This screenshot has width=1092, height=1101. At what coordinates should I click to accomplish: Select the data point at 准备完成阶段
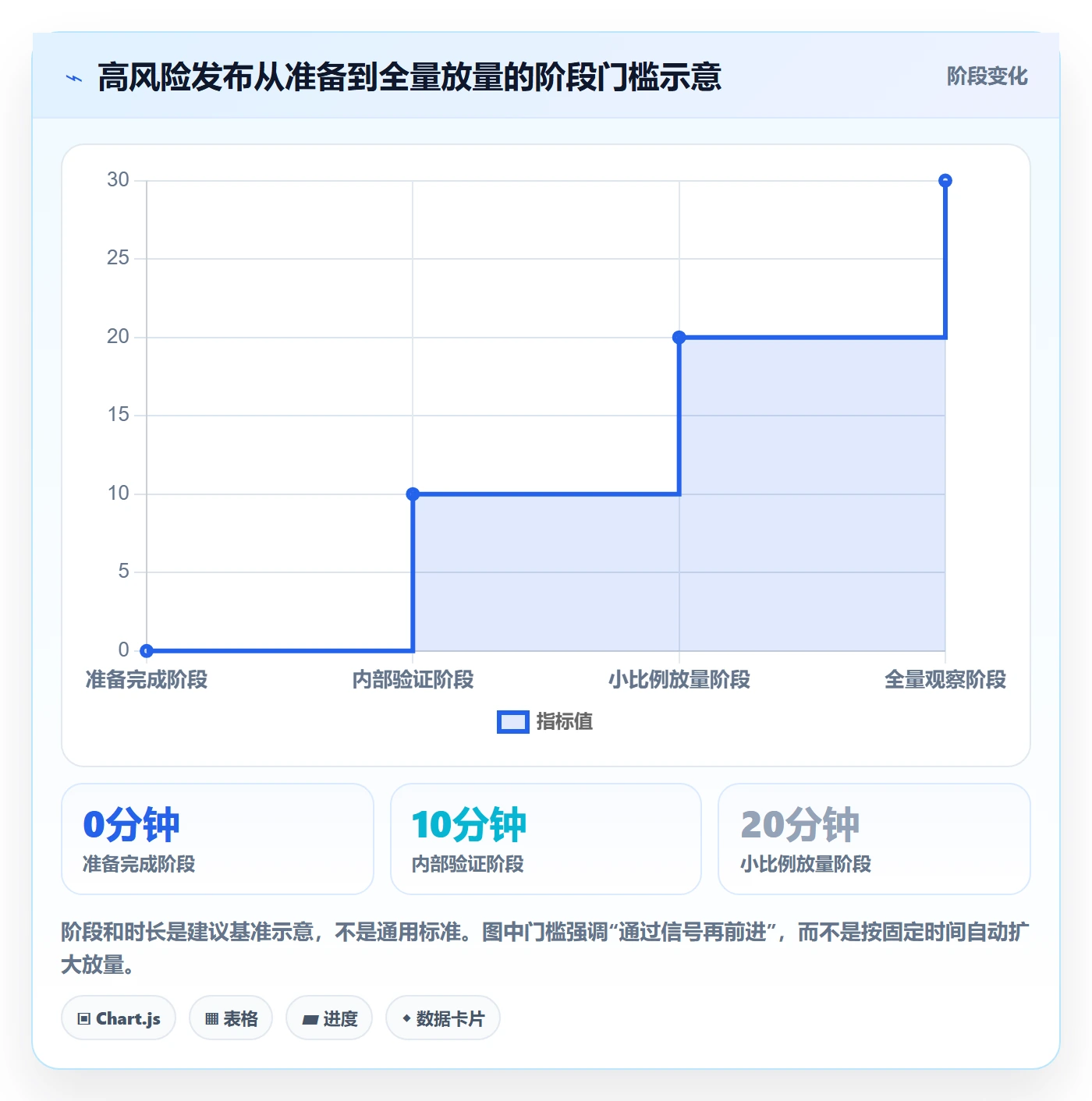(147, 650)
